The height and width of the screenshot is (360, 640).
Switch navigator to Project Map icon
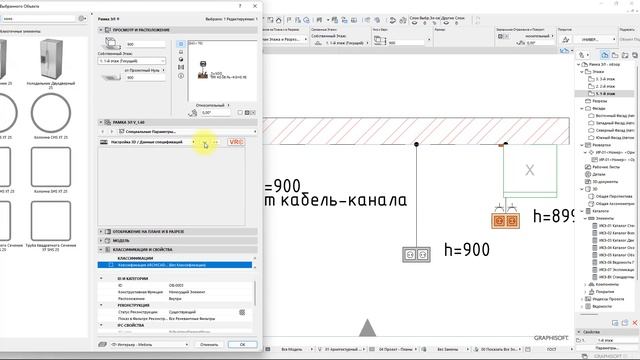click(604, 55)
